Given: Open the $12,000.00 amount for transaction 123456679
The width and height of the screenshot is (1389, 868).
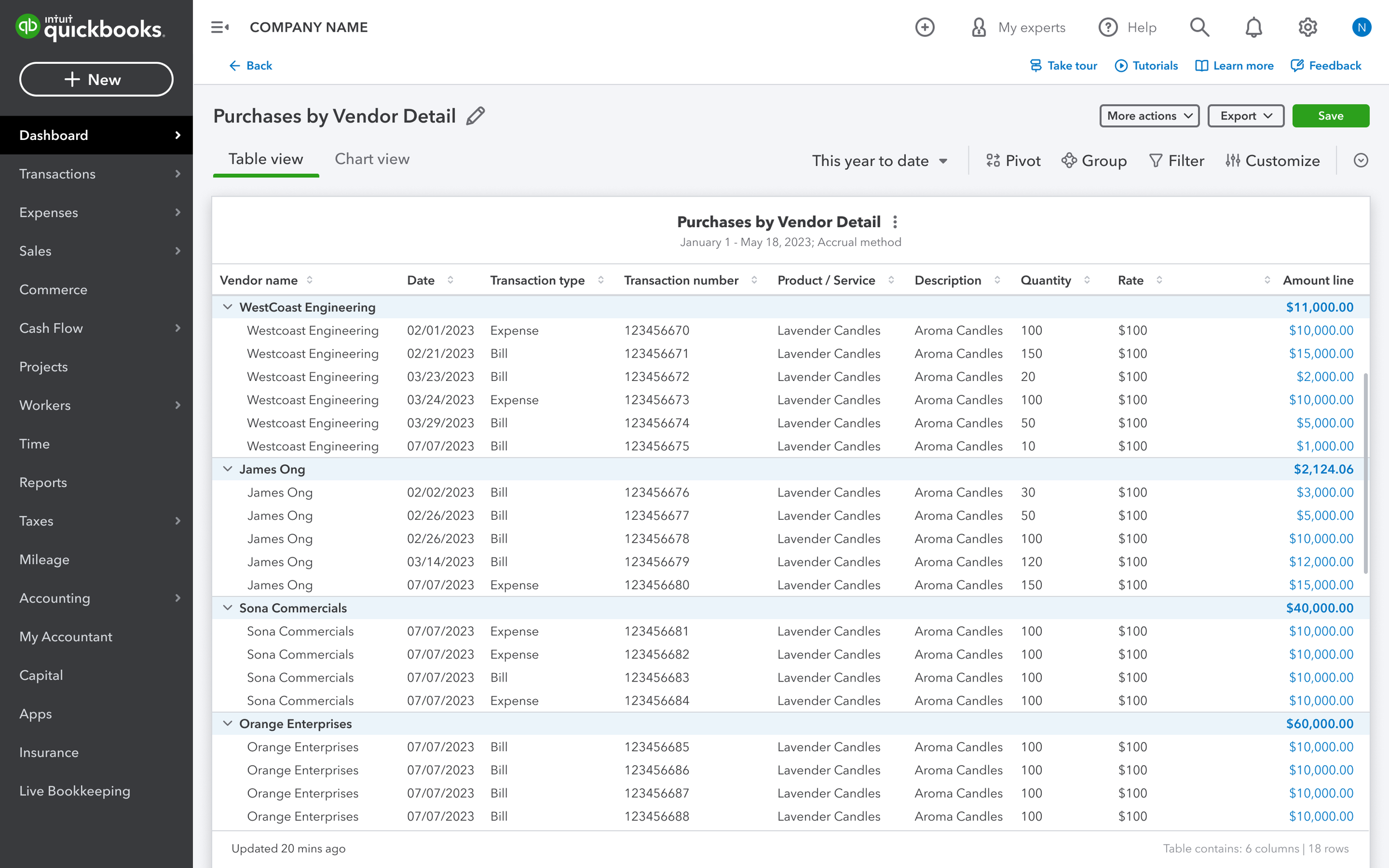Looking at the screenshot, I should pos(1321,562).
